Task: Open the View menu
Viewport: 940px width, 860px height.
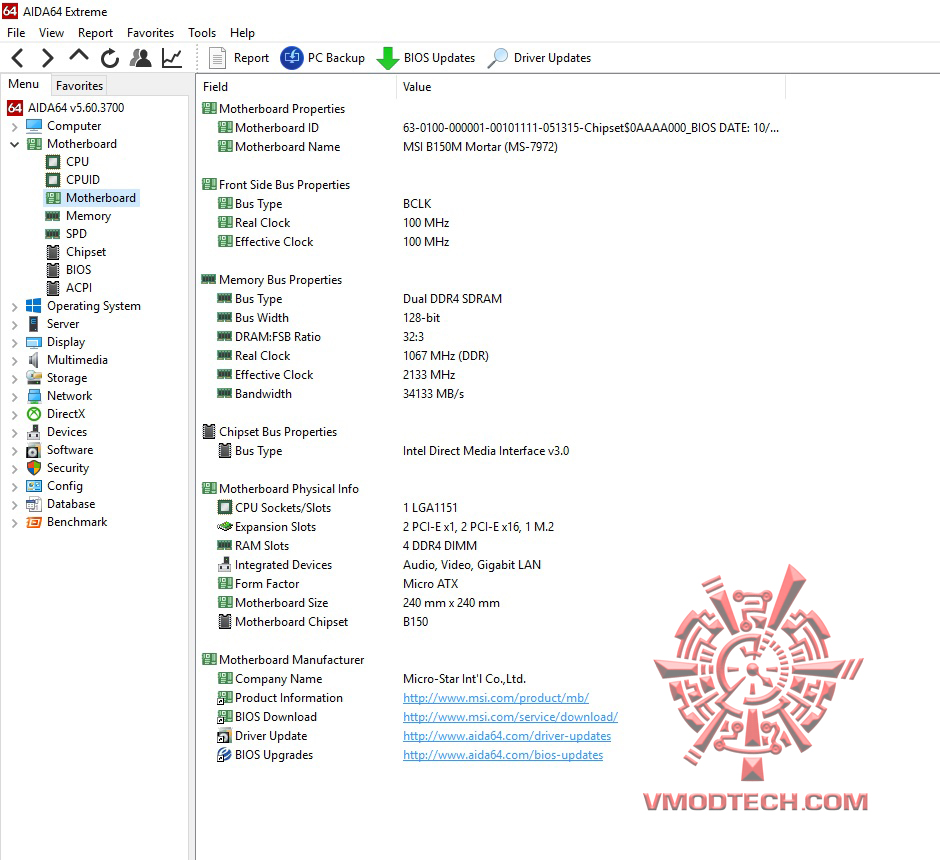Action: (x=52, y=33)
